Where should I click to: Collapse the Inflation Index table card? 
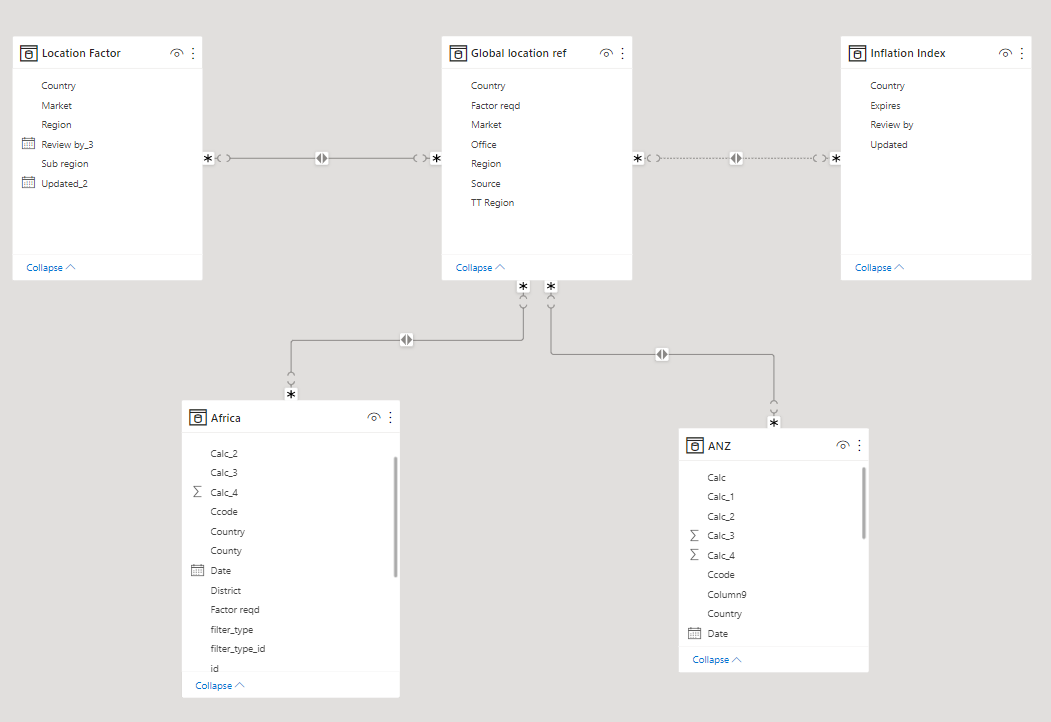coord(879,267)
